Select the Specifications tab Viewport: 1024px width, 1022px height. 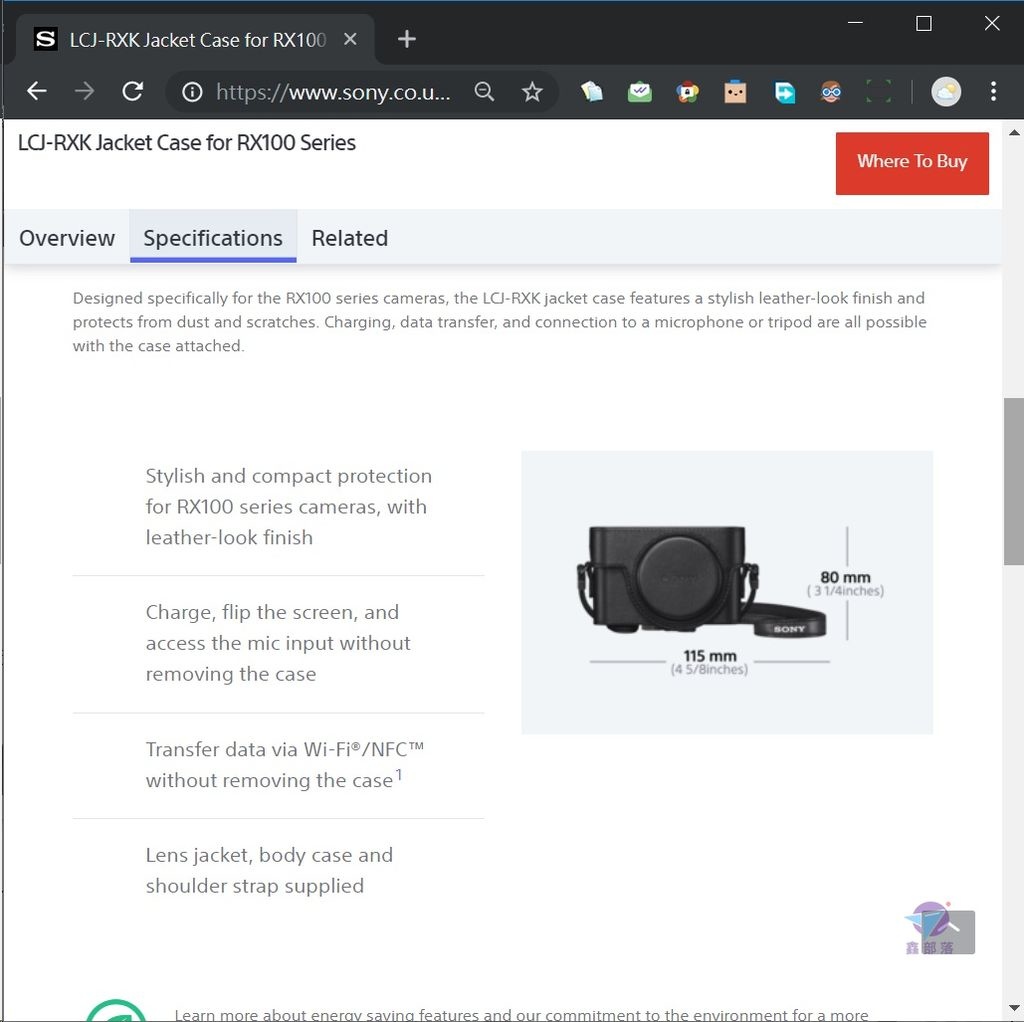click(213, 238)
